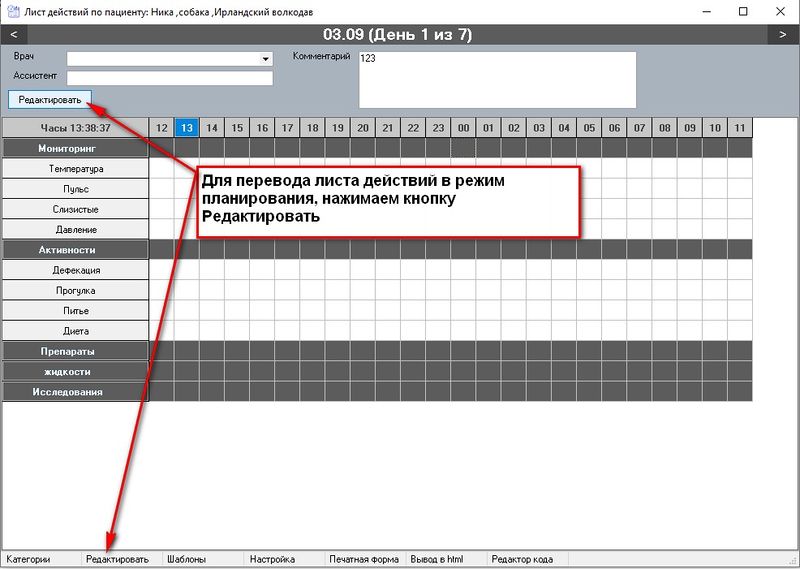Select Редактировать in the bottom bar
Screen dimensions: 800x569
tap(117, 559)
